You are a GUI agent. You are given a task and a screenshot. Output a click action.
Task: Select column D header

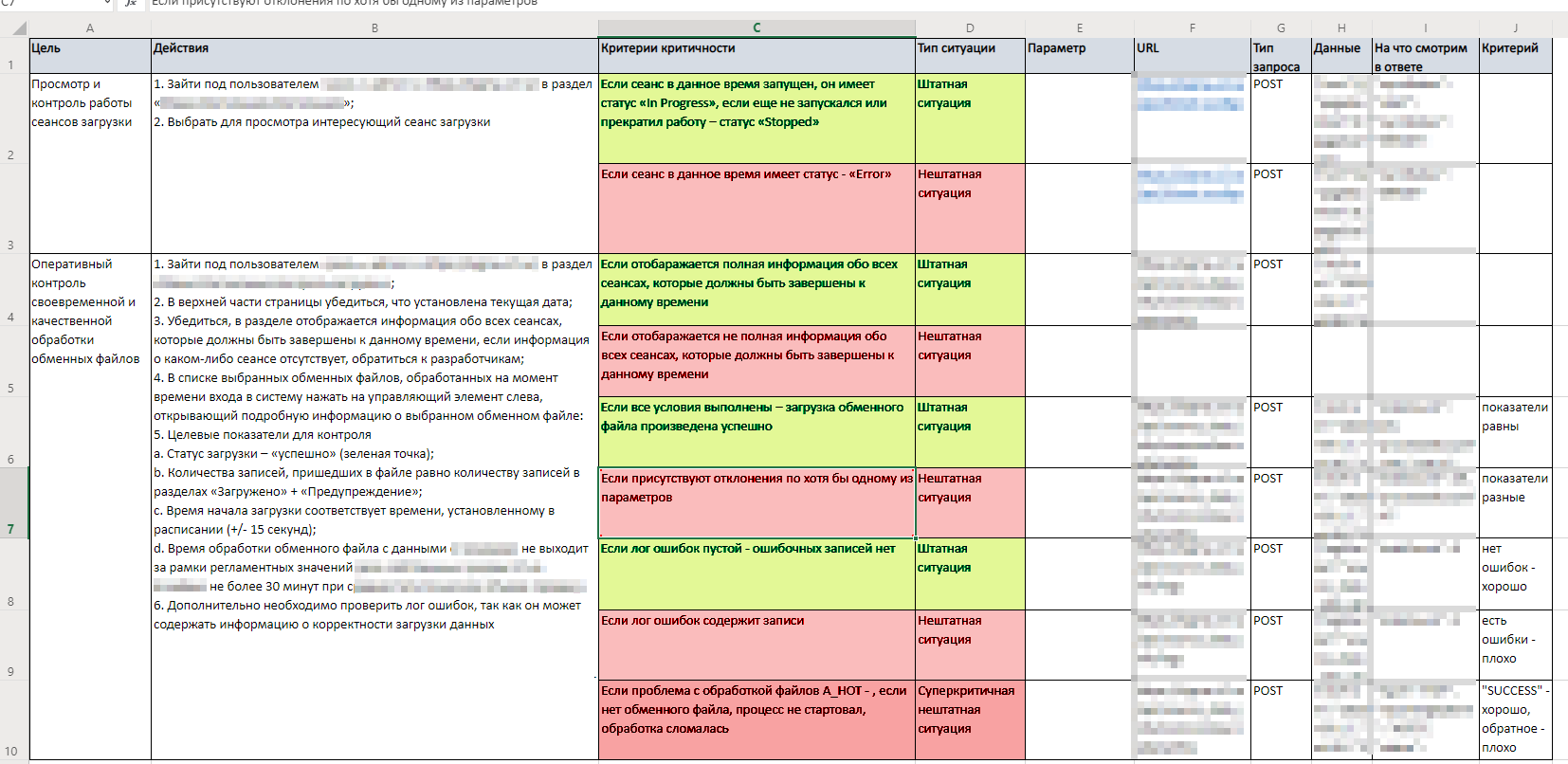click(970, 28)
